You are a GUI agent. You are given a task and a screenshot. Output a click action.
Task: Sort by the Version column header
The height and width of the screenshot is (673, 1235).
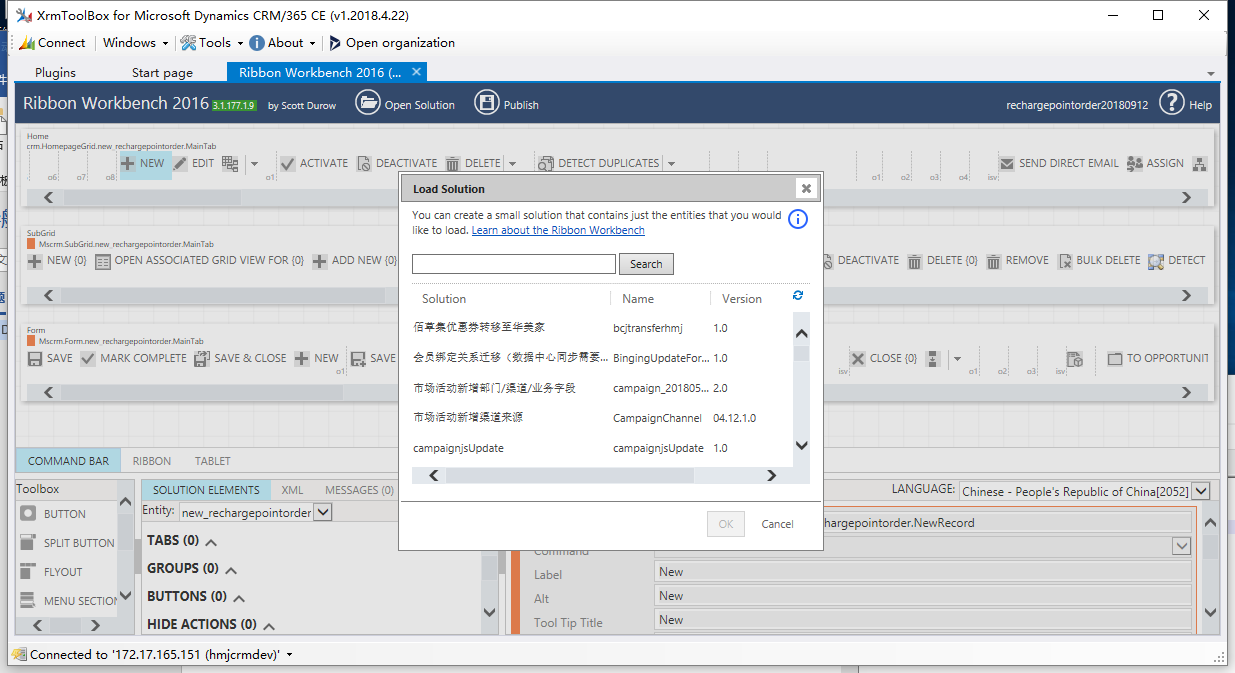742,299
